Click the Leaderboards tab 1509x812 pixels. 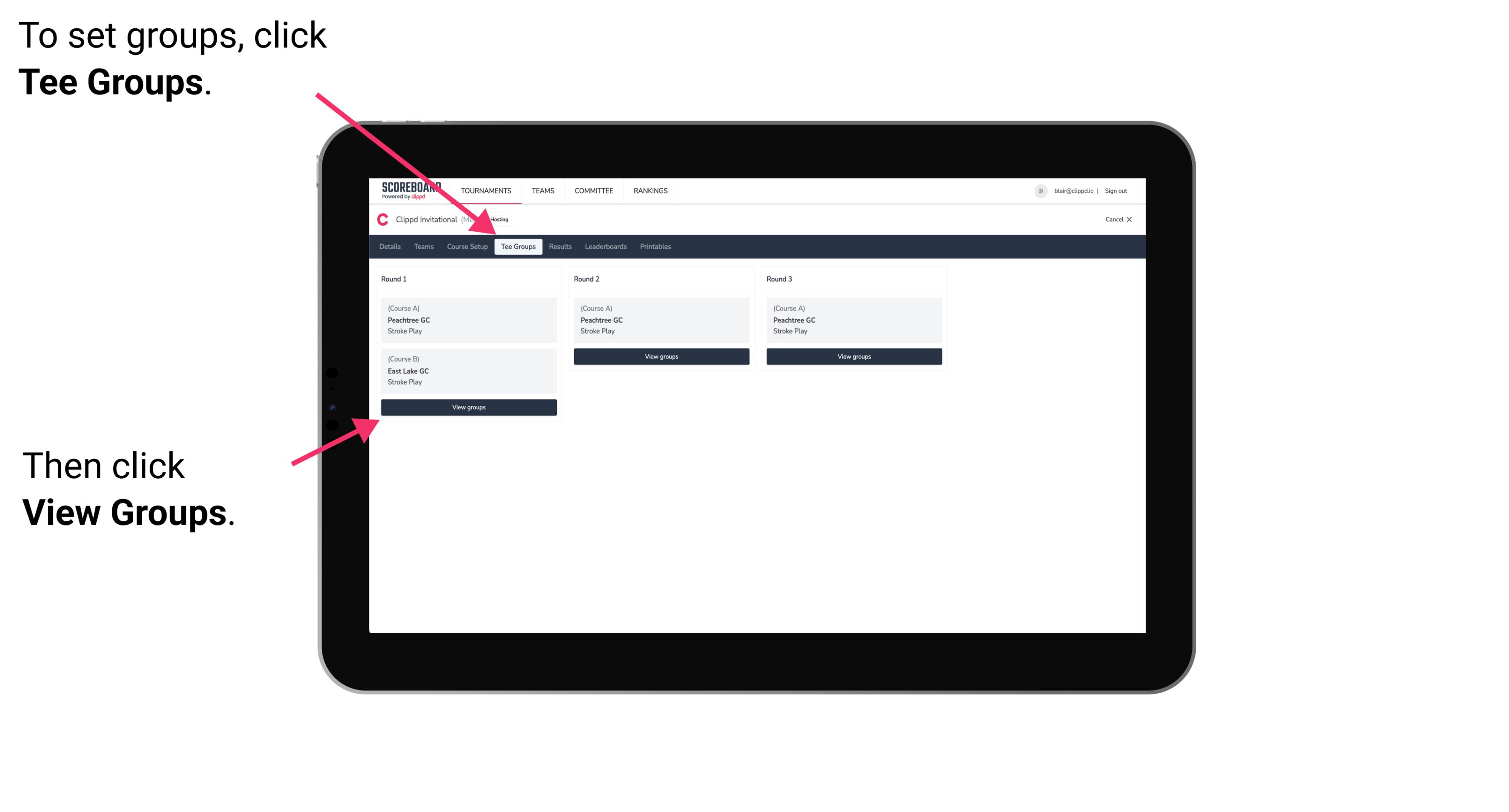[605, 246]
